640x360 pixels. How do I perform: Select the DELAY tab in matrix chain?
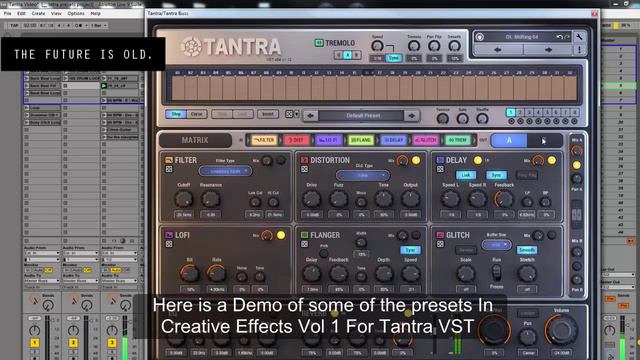click(393, 140)
